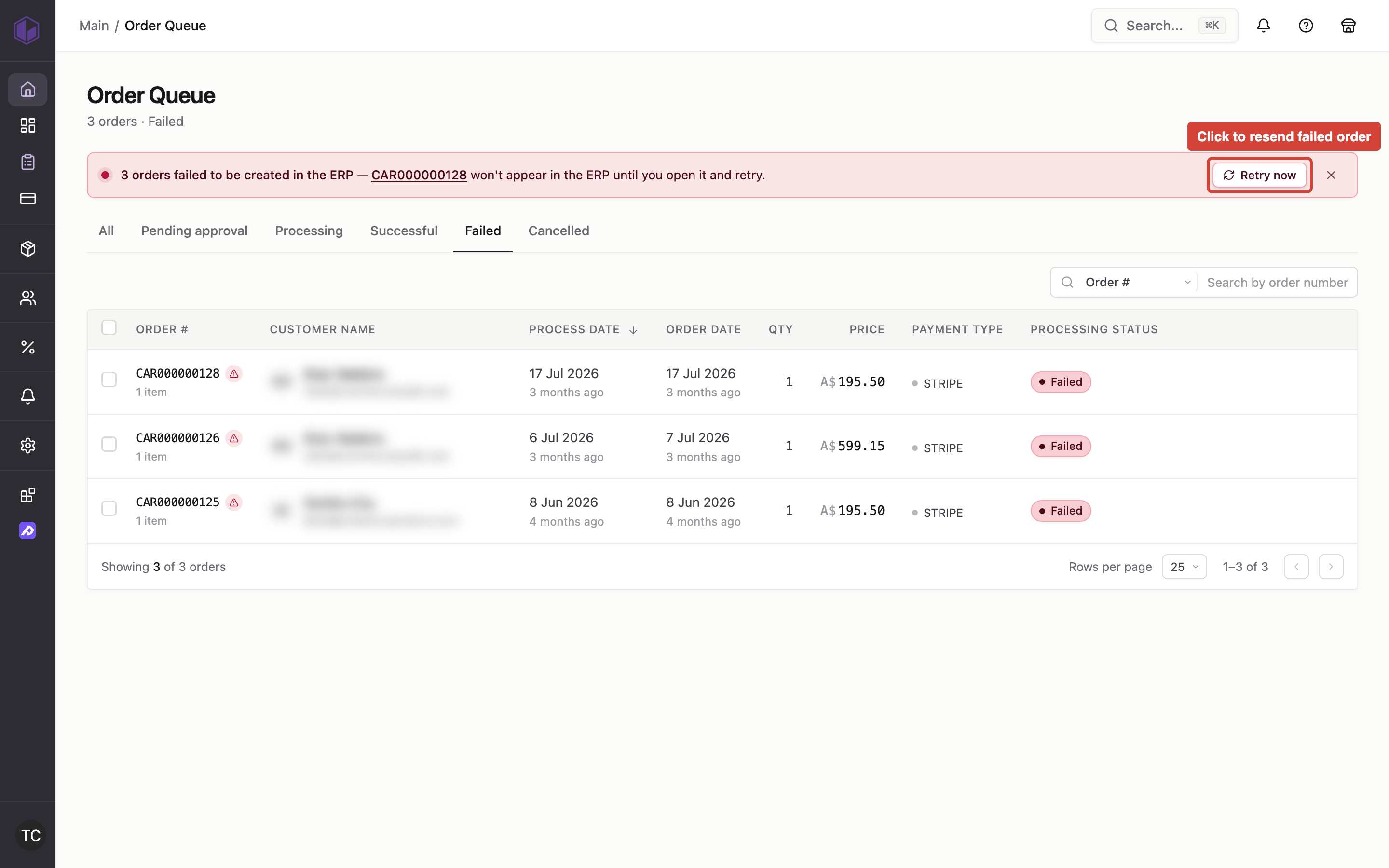This screenshot has width=1389, height=868.
Task: Open the Home icon in sidebar
Action: [27, 90]
